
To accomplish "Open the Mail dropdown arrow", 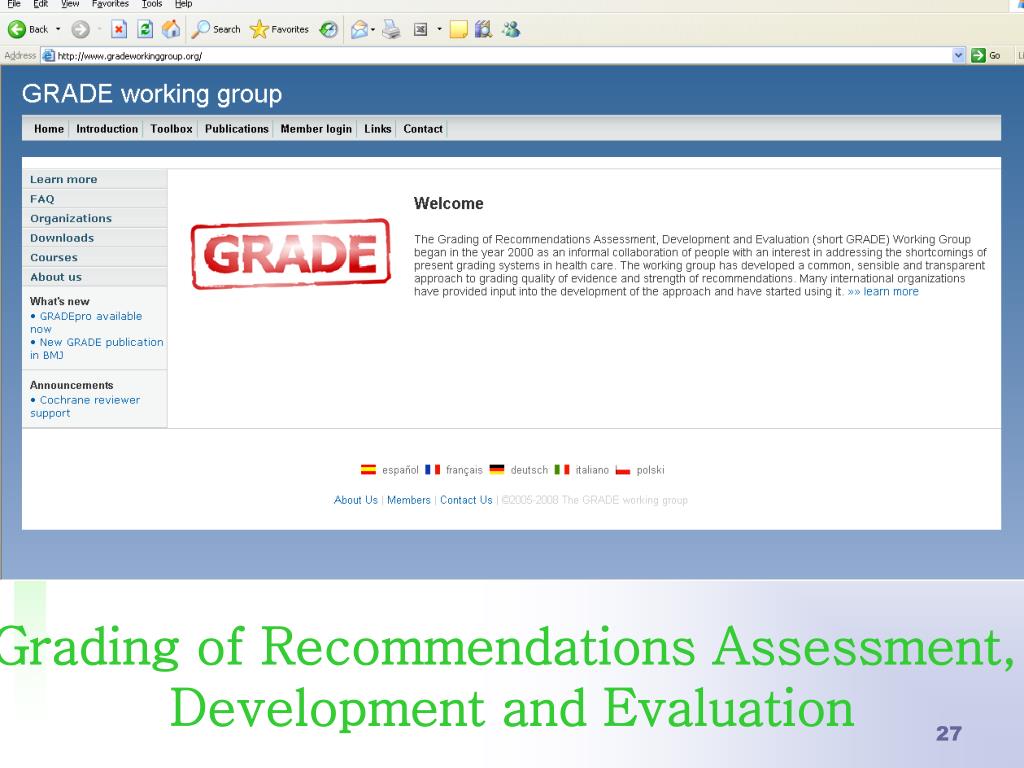I will (373, 29).
